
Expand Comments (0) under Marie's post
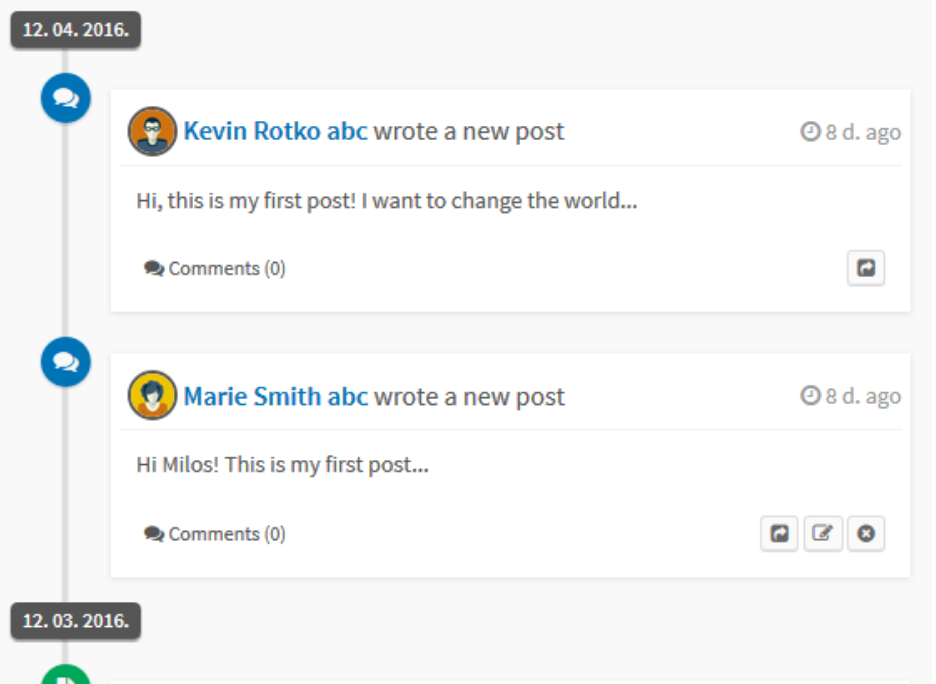(215, 534)
